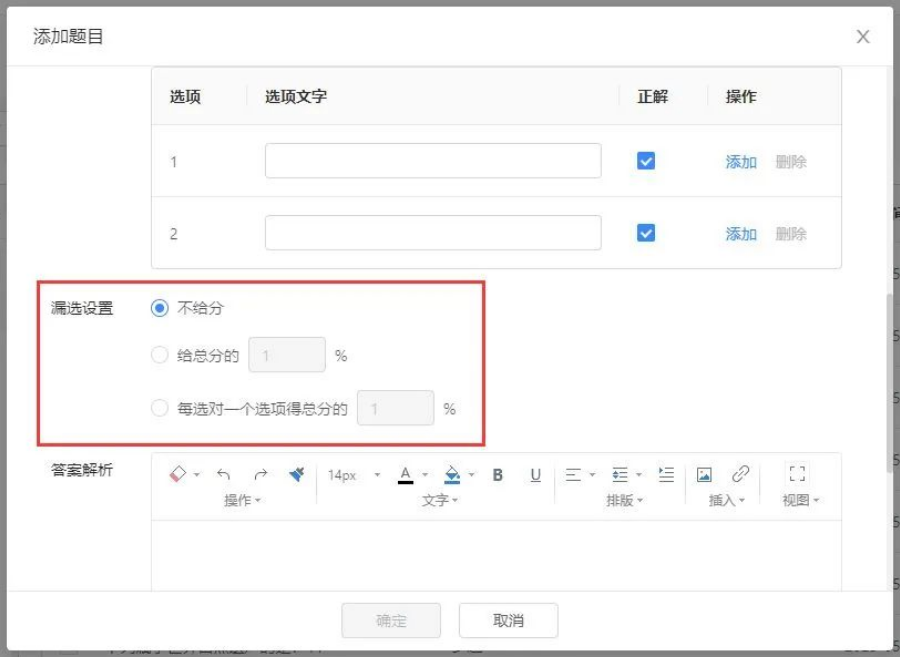Click the 答案解析 label
The width and height of the screenshot is (900, 657).
pos(82,470)
